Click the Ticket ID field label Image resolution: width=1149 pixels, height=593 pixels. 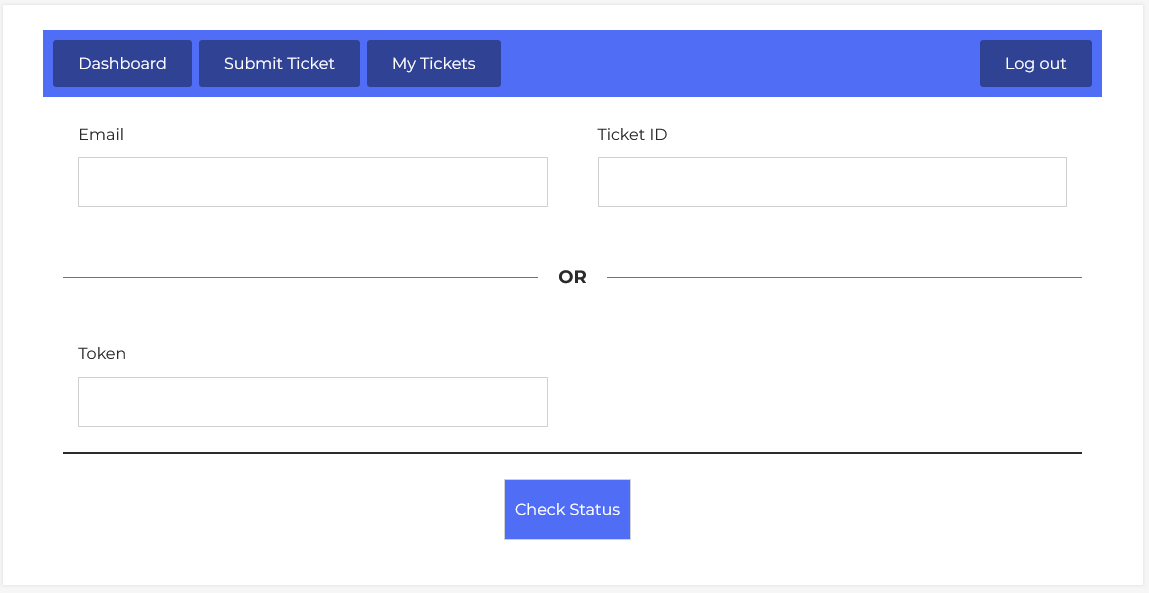(x=632, y=135)
